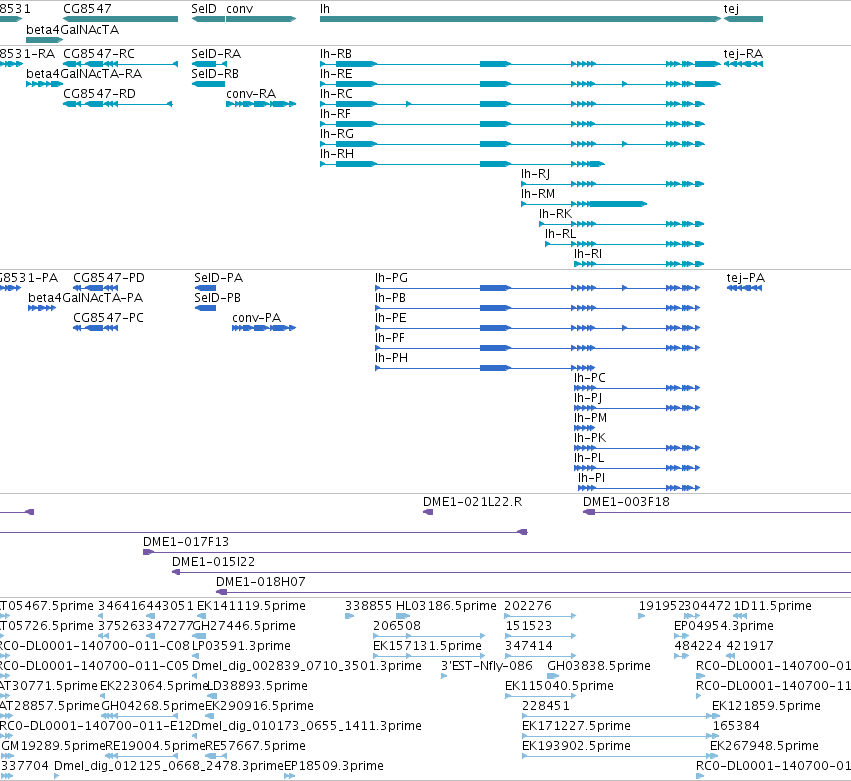Select protein Ih-PL
851x781 pixels.
pyautogui.click(x=637, y=468)
